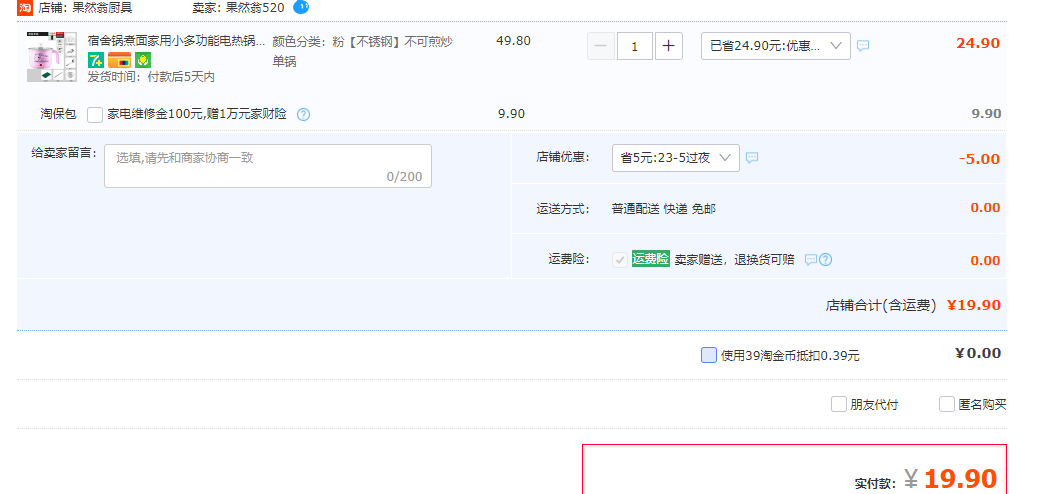1039x494 pixels.
Task: Open the 店铺优惠 省5元 dropdown
Action: tap(676, 158)
